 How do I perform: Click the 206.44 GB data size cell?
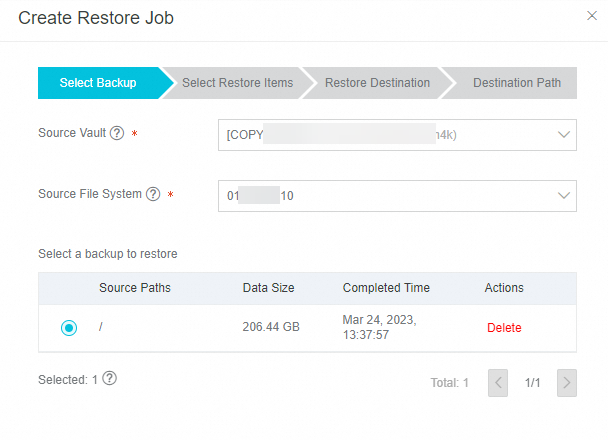271,327
